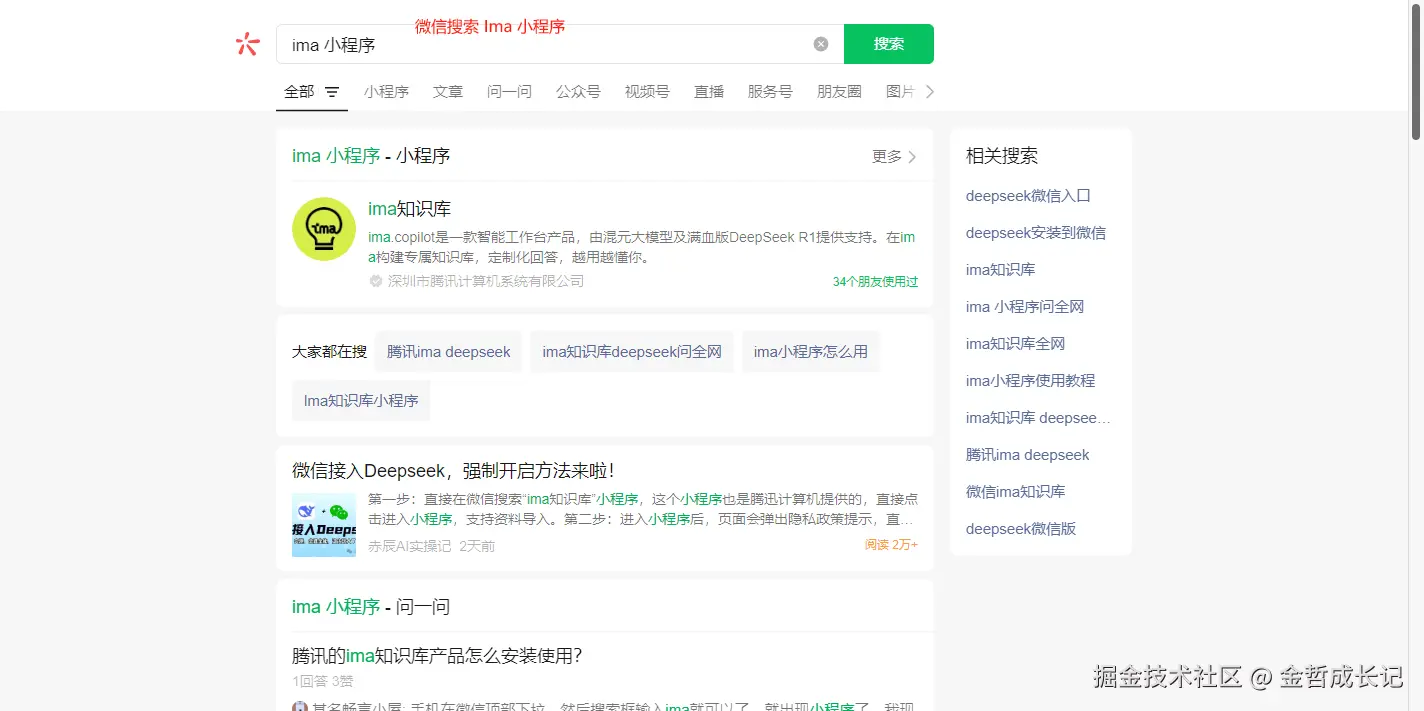Switch to the 朋友圈 tab
The image size is (1424, 711).
pos(839,91)
